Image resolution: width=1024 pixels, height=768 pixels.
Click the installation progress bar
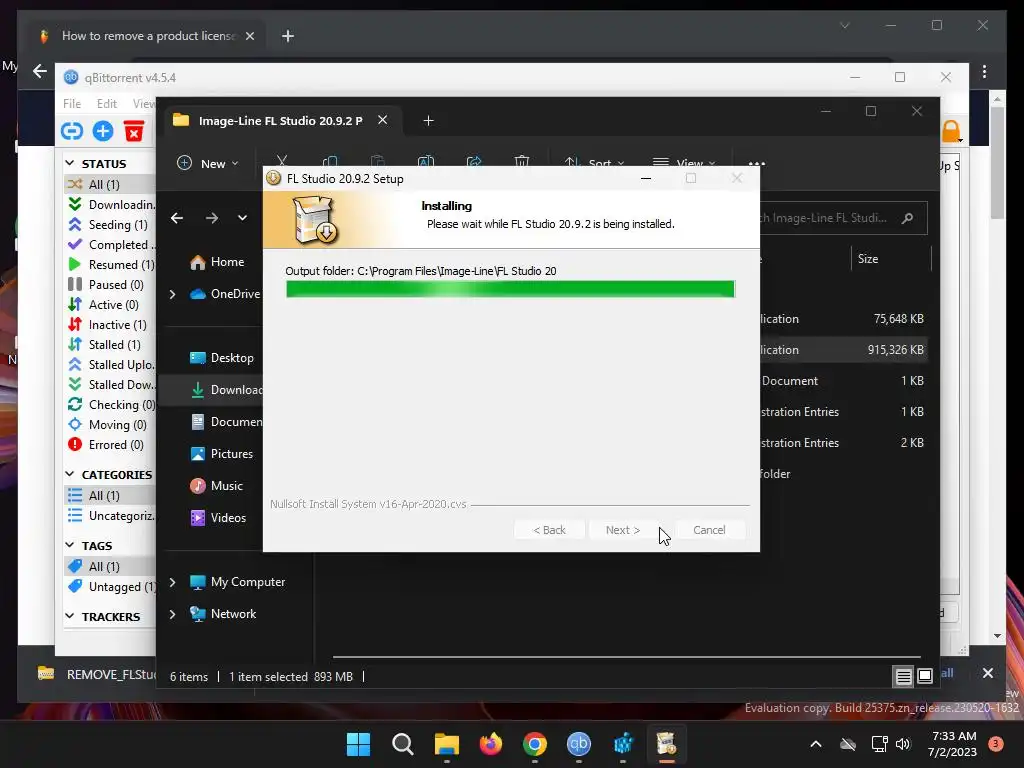[x=510, y=289]
